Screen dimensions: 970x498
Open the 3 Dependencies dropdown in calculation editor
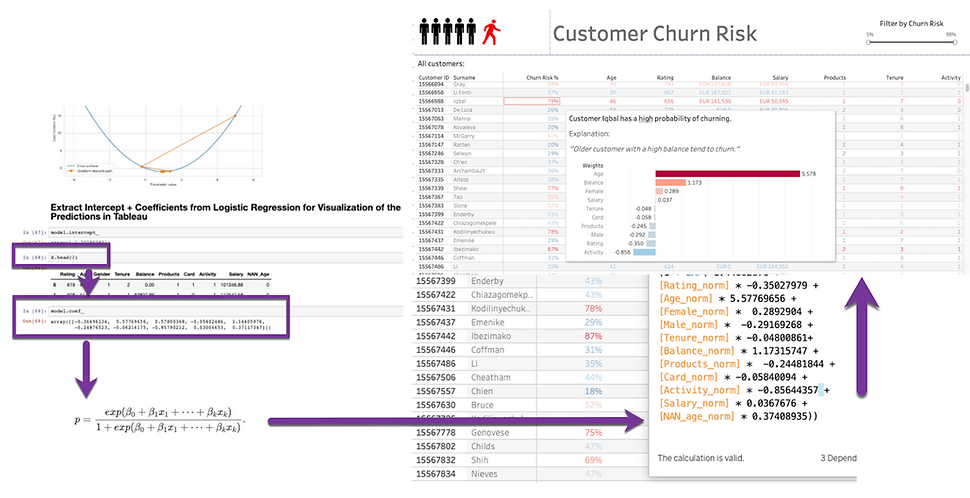click(x=839, y=458)
